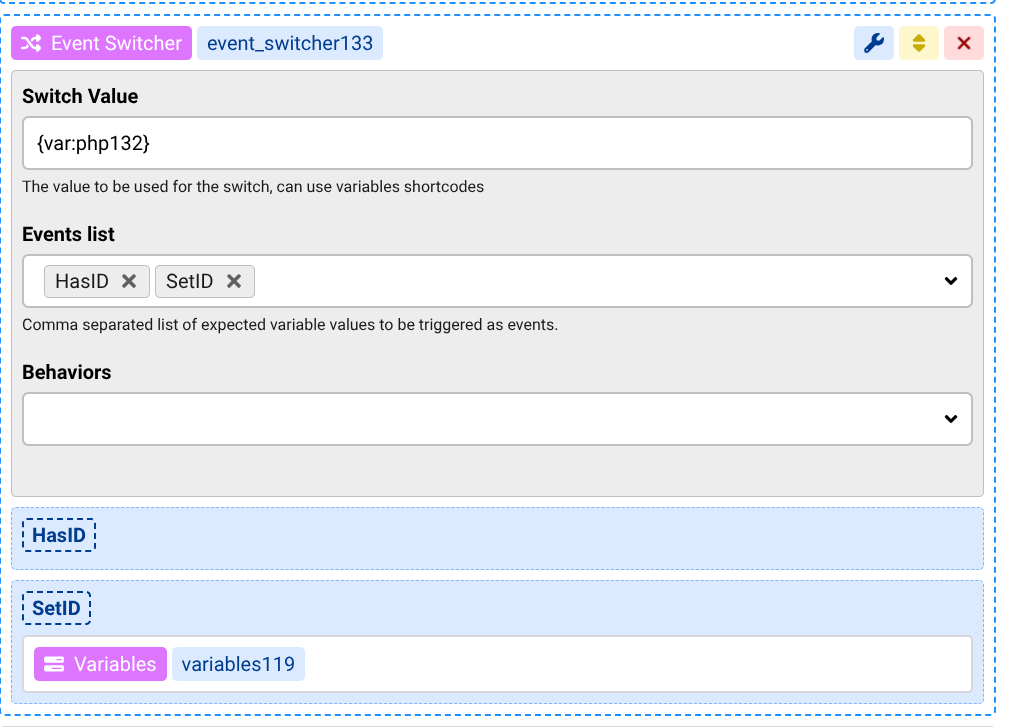Expand the Events list dropdown arrow
1016x727 pixels.
pyautogui.click(x=950, y=282)
